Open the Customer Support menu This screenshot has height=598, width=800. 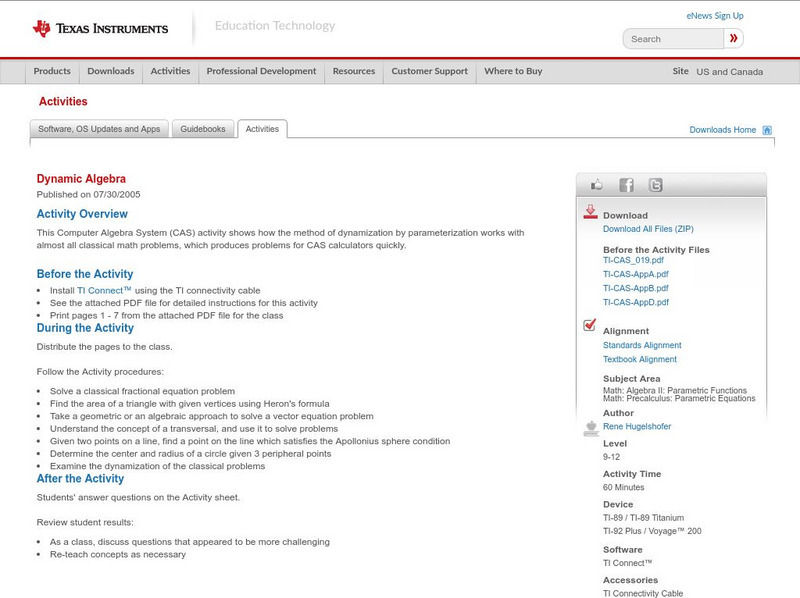pyautogui.click(x=430, y=71)
